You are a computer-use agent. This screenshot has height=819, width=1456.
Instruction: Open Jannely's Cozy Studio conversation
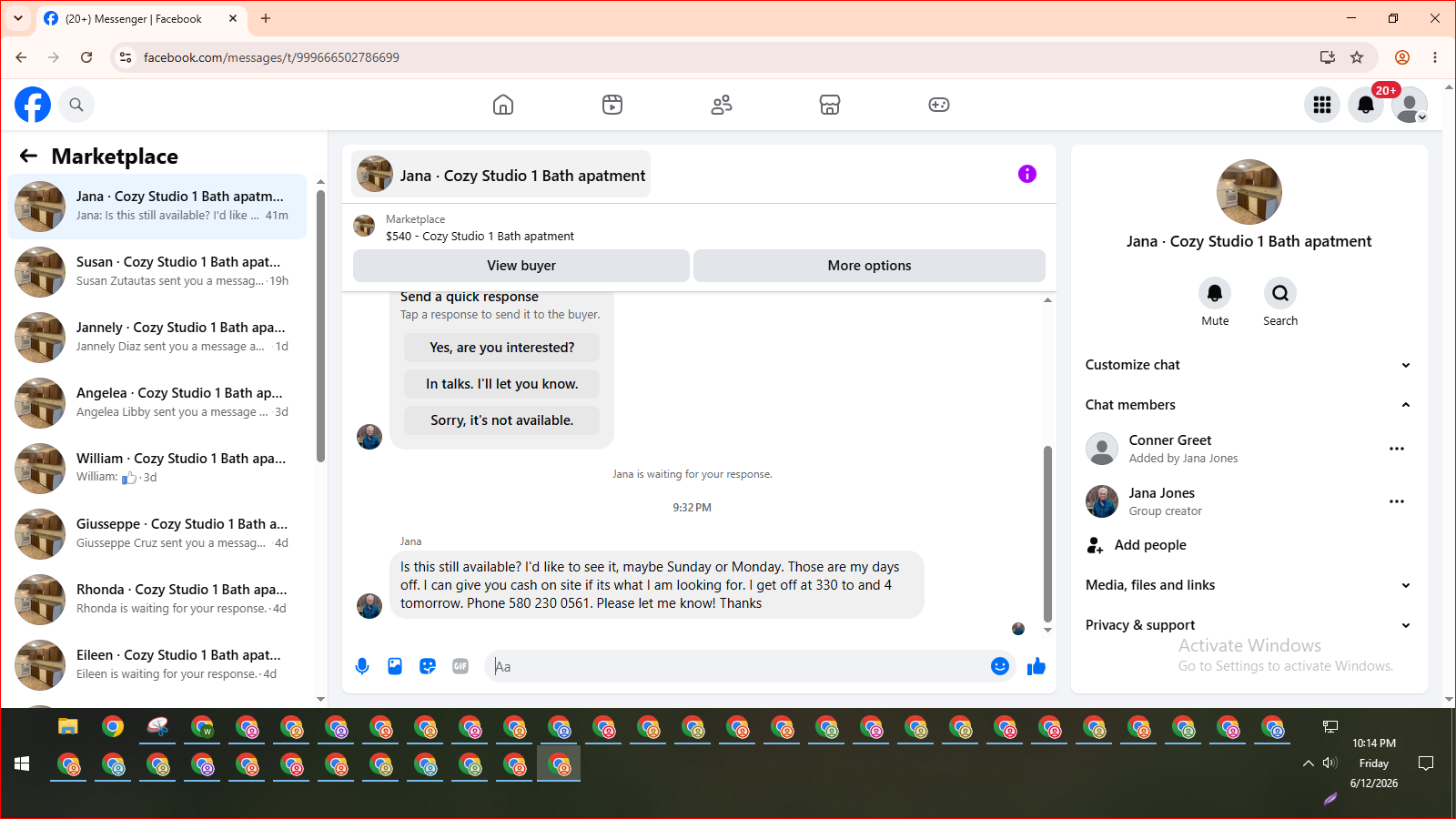(157, 338)
